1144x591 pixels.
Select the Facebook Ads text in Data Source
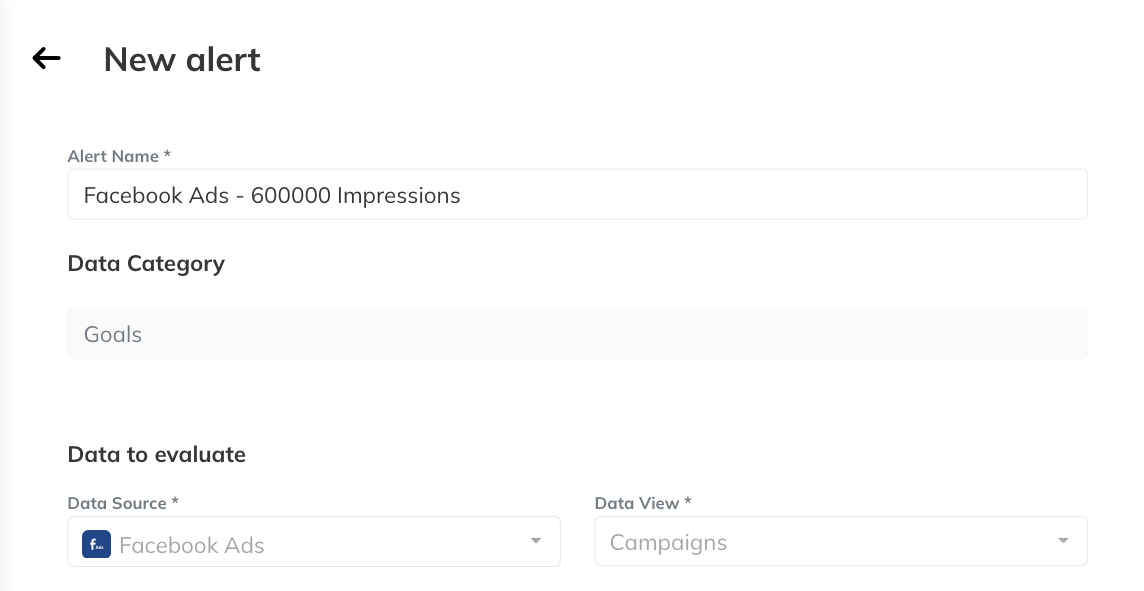point(192,545)
